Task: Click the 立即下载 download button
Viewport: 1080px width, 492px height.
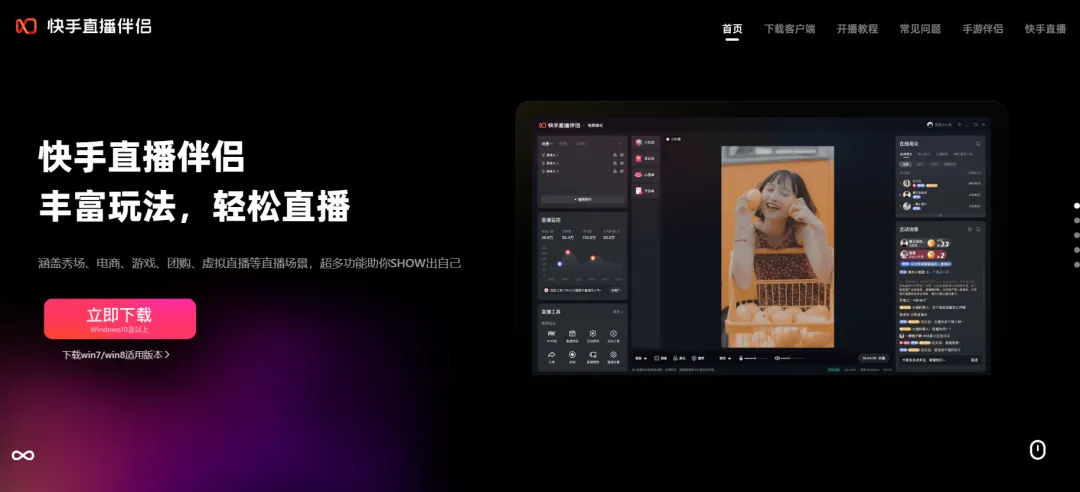Action: 120,318
